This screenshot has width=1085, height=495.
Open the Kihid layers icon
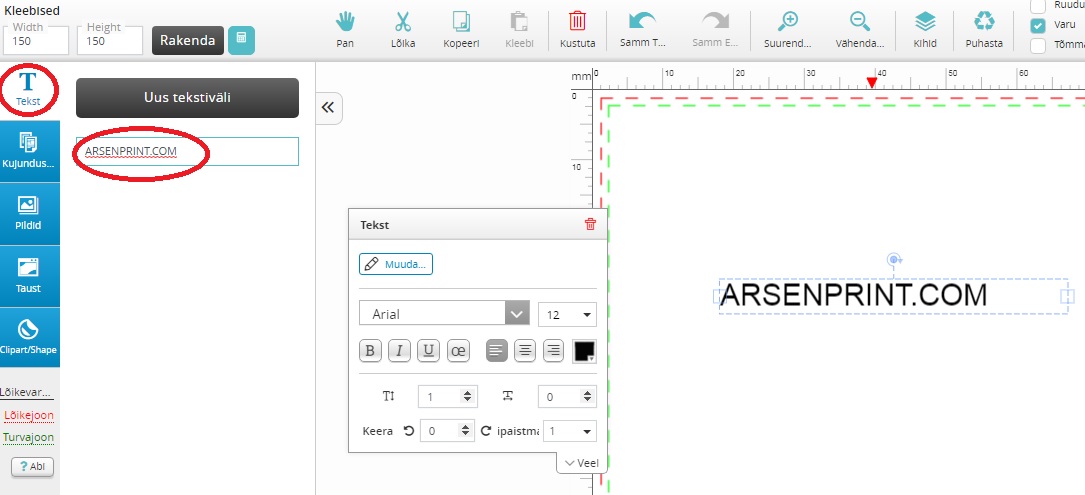click(x=925, y=23)
